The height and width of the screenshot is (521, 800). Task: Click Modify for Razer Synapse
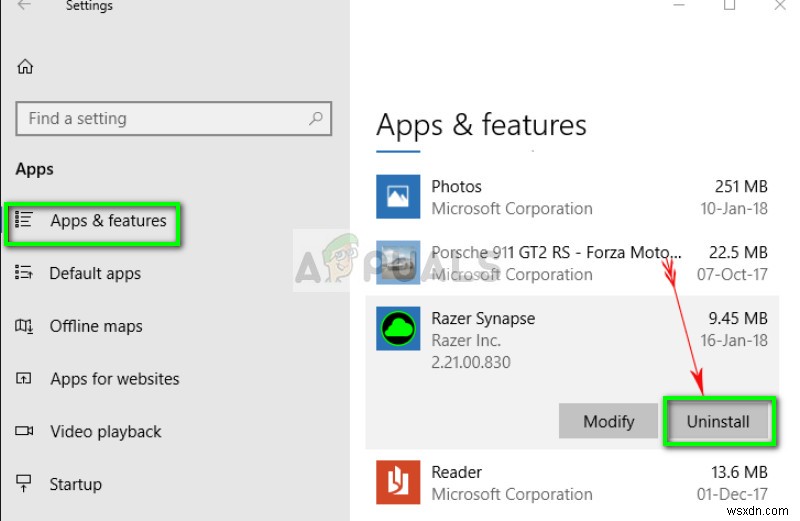609,421
